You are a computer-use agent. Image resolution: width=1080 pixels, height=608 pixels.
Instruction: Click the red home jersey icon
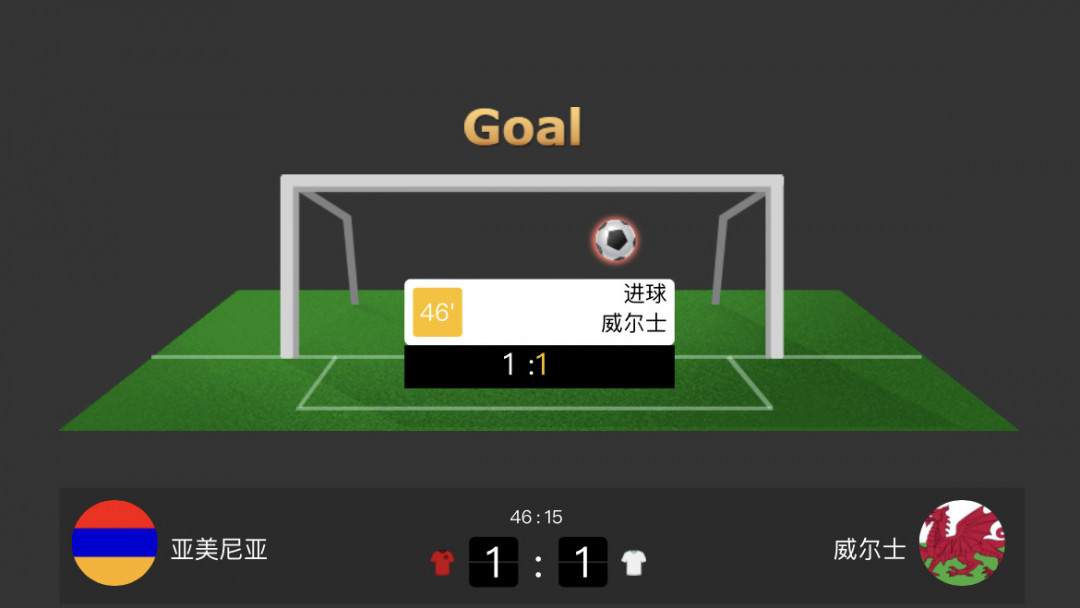(x=442, y=563)
